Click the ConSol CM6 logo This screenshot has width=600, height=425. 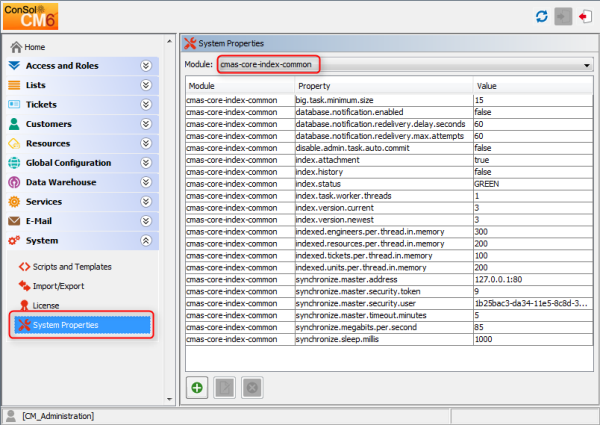(31, 16)
